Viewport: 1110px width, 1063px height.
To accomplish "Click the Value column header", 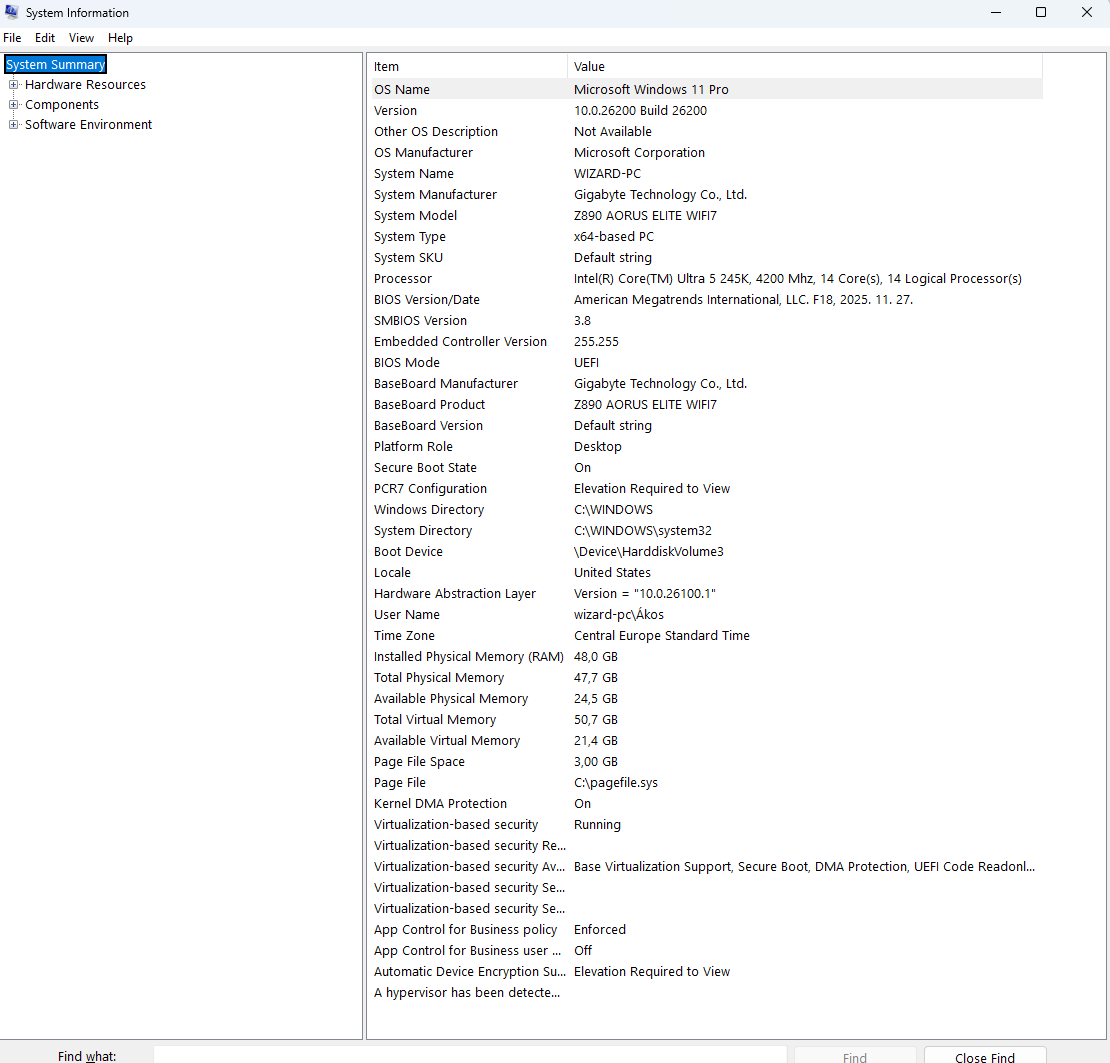I will (805, 67).
